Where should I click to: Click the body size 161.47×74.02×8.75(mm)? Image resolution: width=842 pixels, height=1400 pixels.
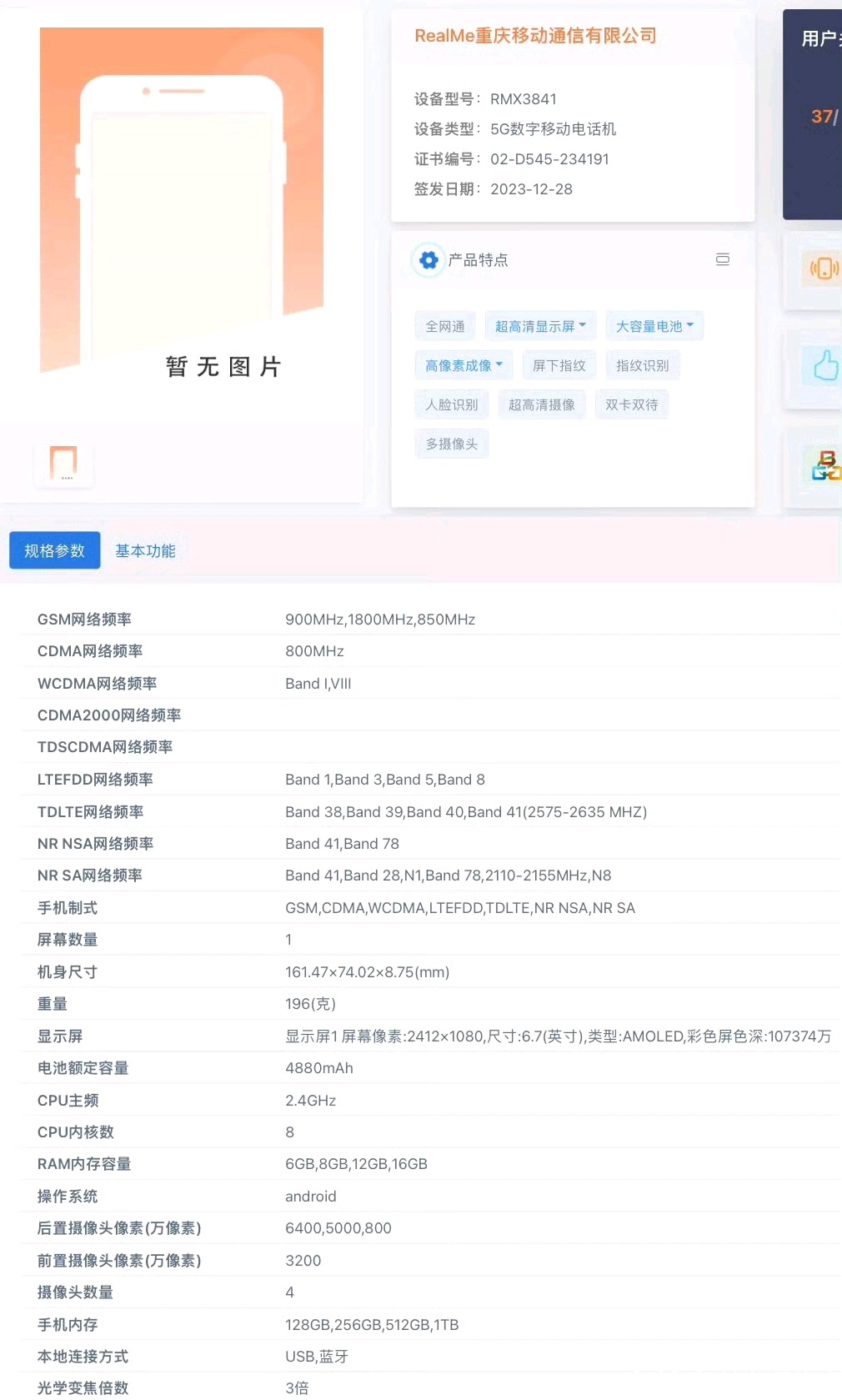[x=368, y=972]
